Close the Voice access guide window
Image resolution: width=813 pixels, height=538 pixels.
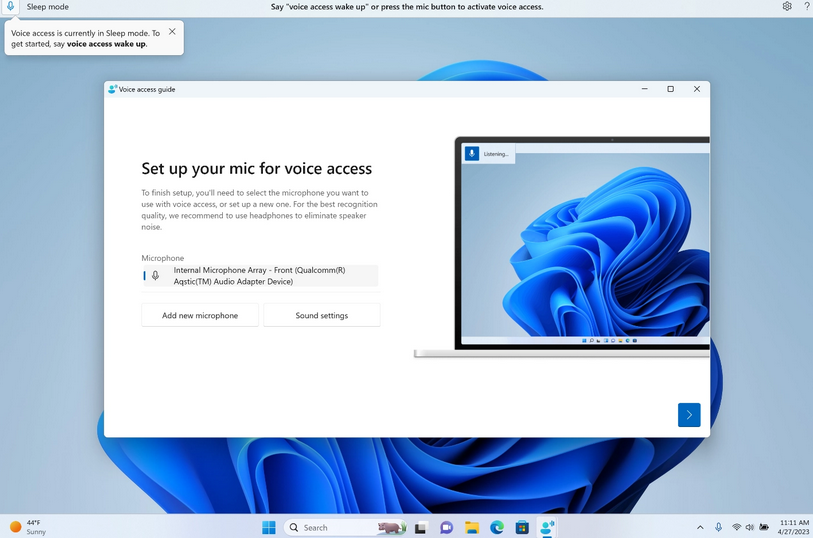coord(697,89)
